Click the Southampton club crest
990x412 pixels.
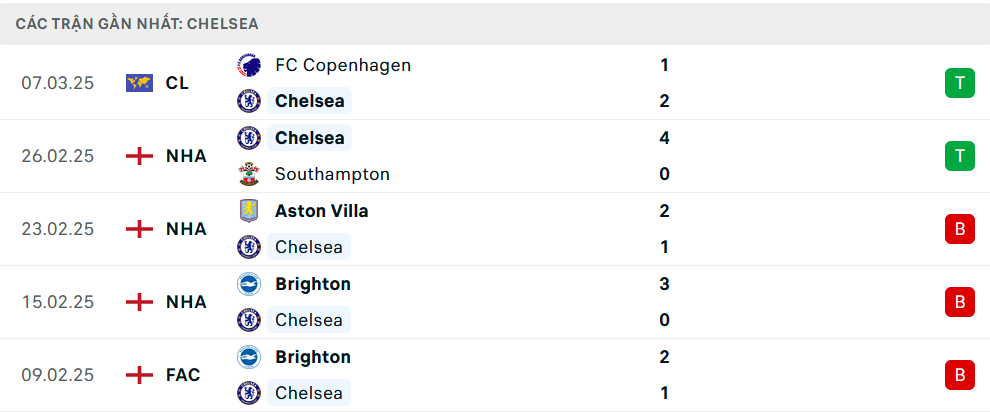click(248, 174)
